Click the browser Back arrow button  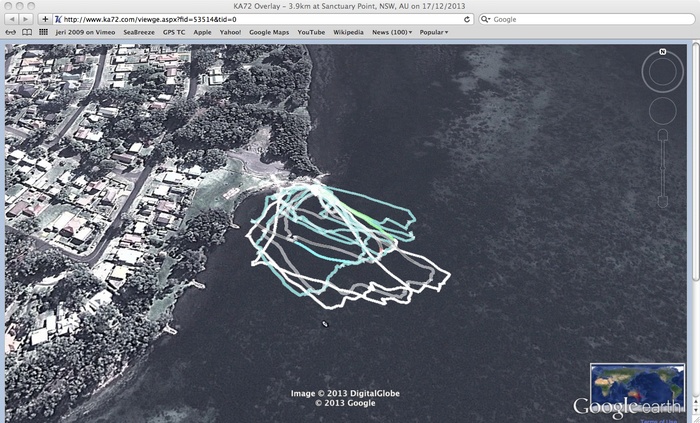pyautogui.click(x=11, y=19)
